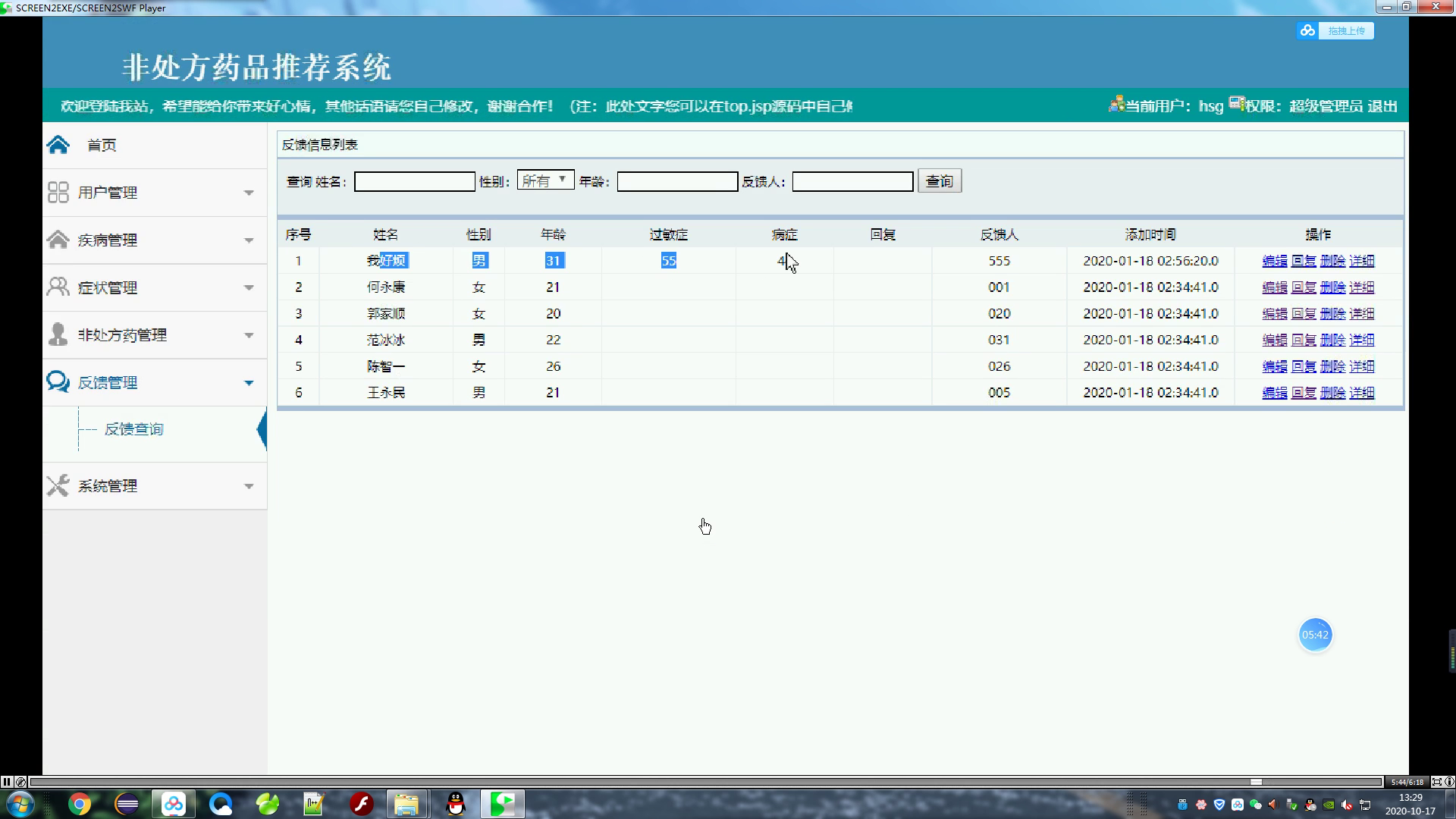
Task: Switch to the Screen2SWF player taskbar icon
Action: (x=502, y=804)
